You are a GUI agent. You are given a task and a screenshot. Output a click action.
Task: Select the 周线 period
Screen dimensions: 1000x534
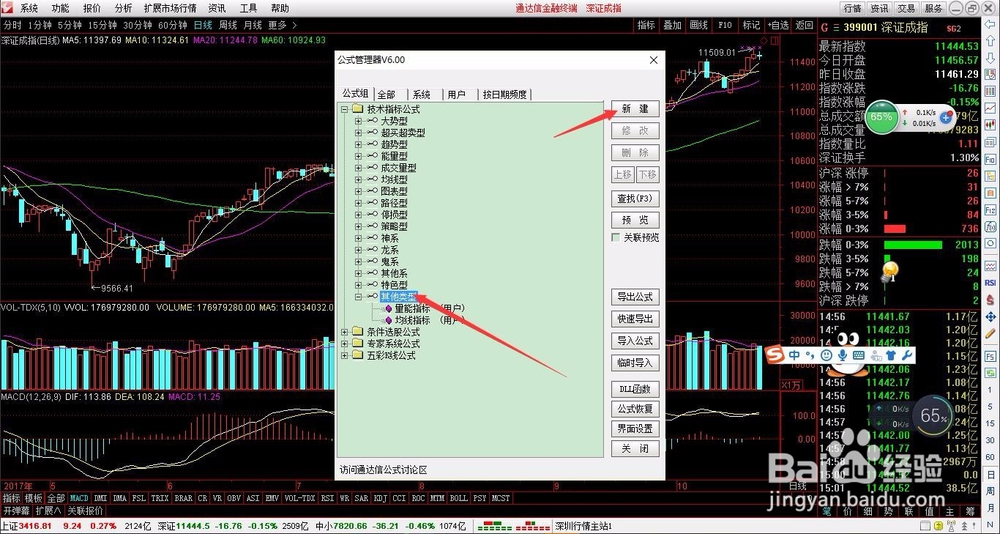[x=228, y=26]
